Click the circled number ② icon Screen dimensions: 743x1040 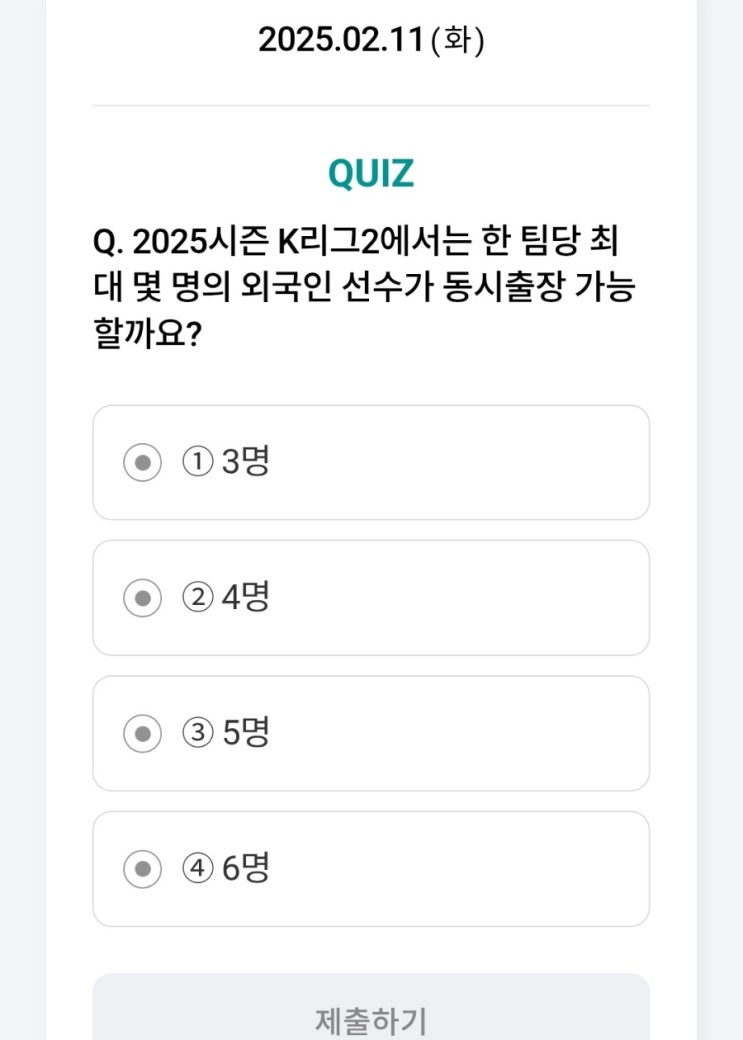pyautogui.click(x=197, y=598)
